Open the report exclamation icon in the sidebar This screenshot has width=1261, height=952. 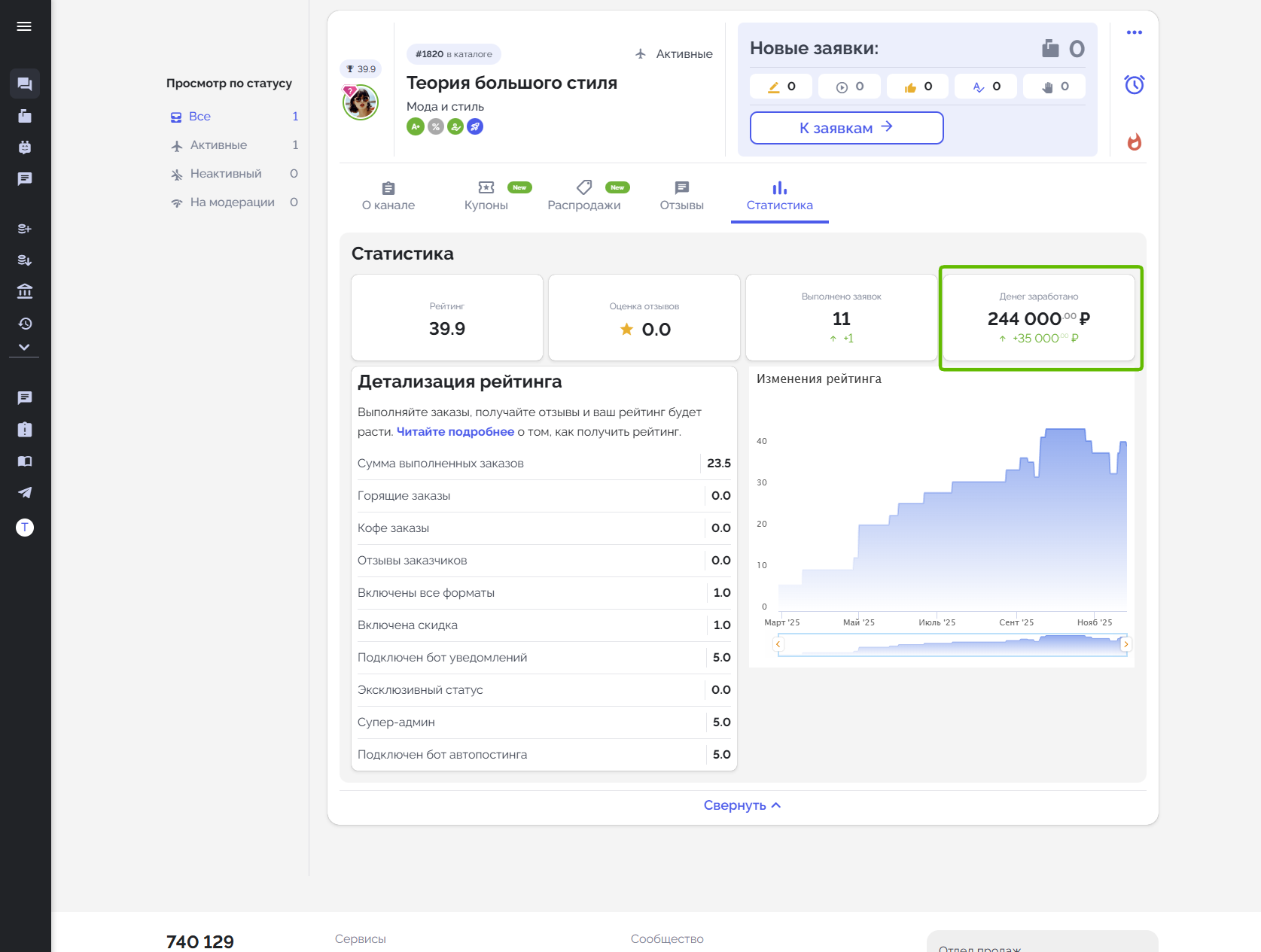pos(25,430)
